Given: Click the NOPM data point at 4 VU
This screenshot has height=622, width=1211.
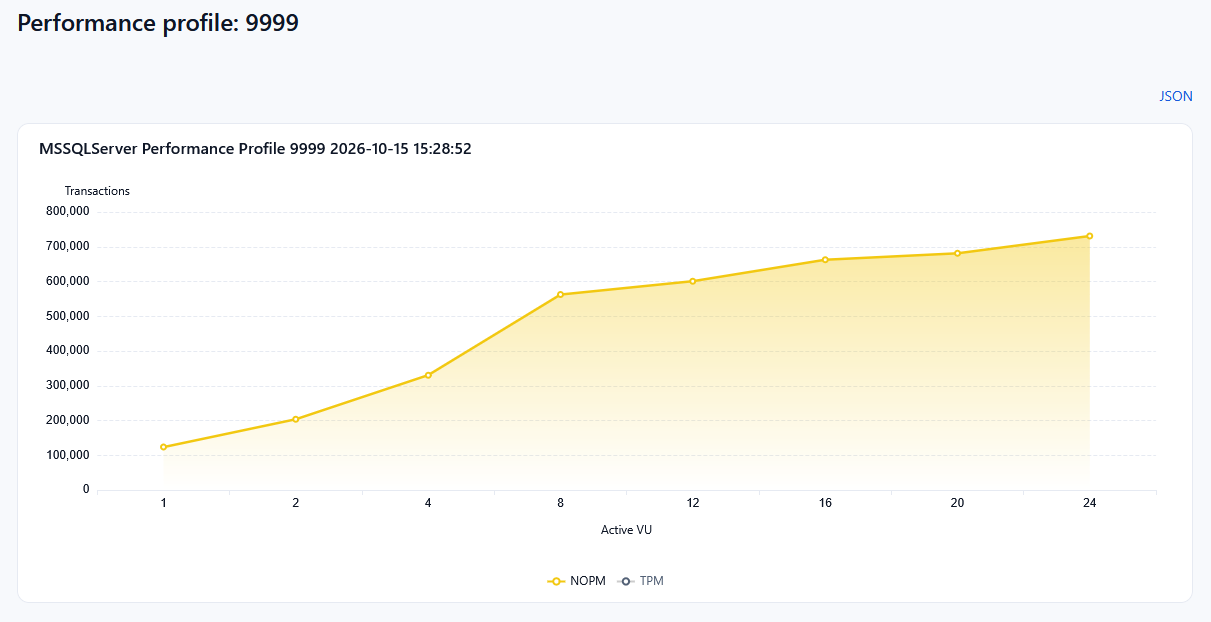Looking at the screenshot, I should [428, 375].
